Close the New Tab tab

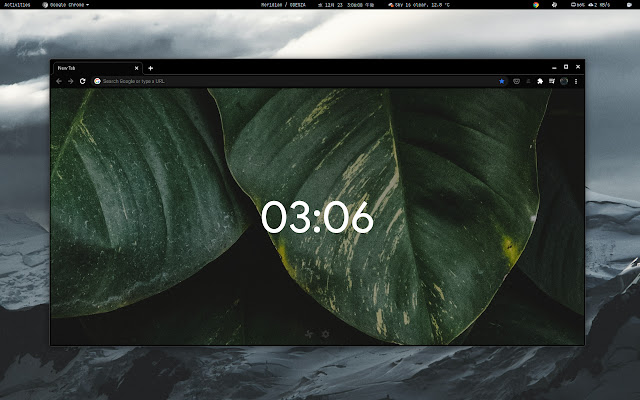click(x=136, y=67)
